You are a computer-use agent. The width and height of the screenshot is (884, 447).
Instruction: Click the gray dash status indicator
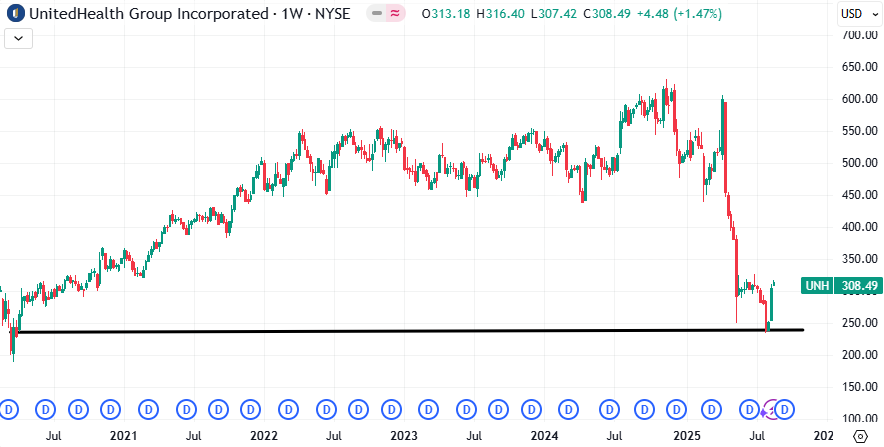[377, 14]
